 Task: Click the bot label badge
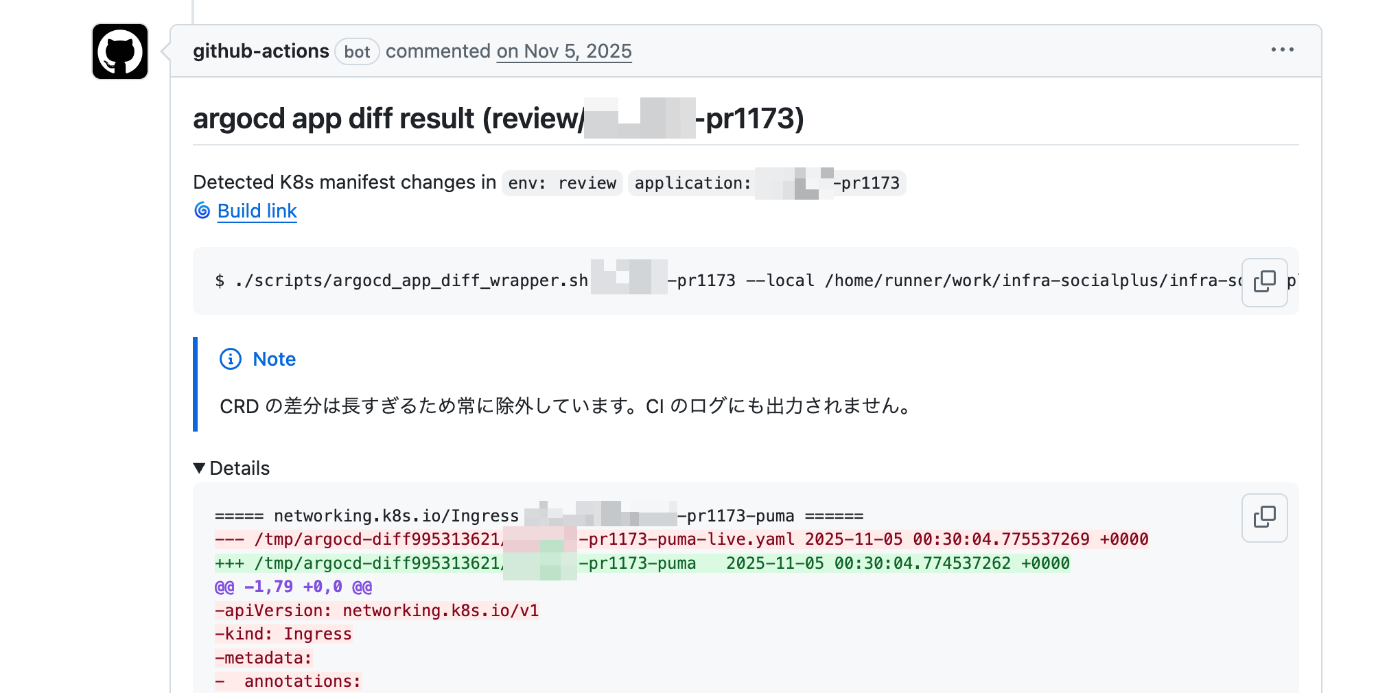357,52
